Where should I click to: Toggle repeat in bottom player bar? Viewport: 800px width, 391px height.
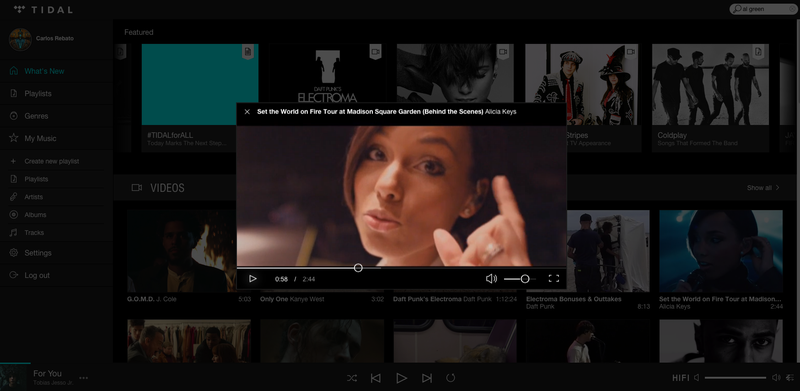coord(451,378)
